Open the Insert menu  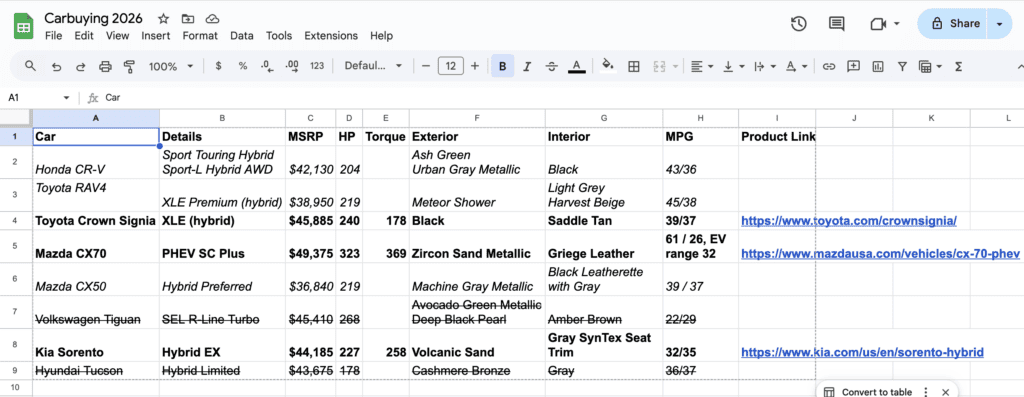pyautogui.click(x=155, y=36)
